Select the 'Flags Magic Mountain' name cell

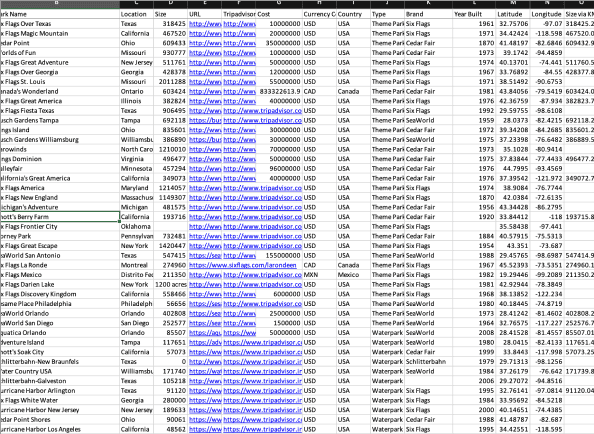click(59, 33)
